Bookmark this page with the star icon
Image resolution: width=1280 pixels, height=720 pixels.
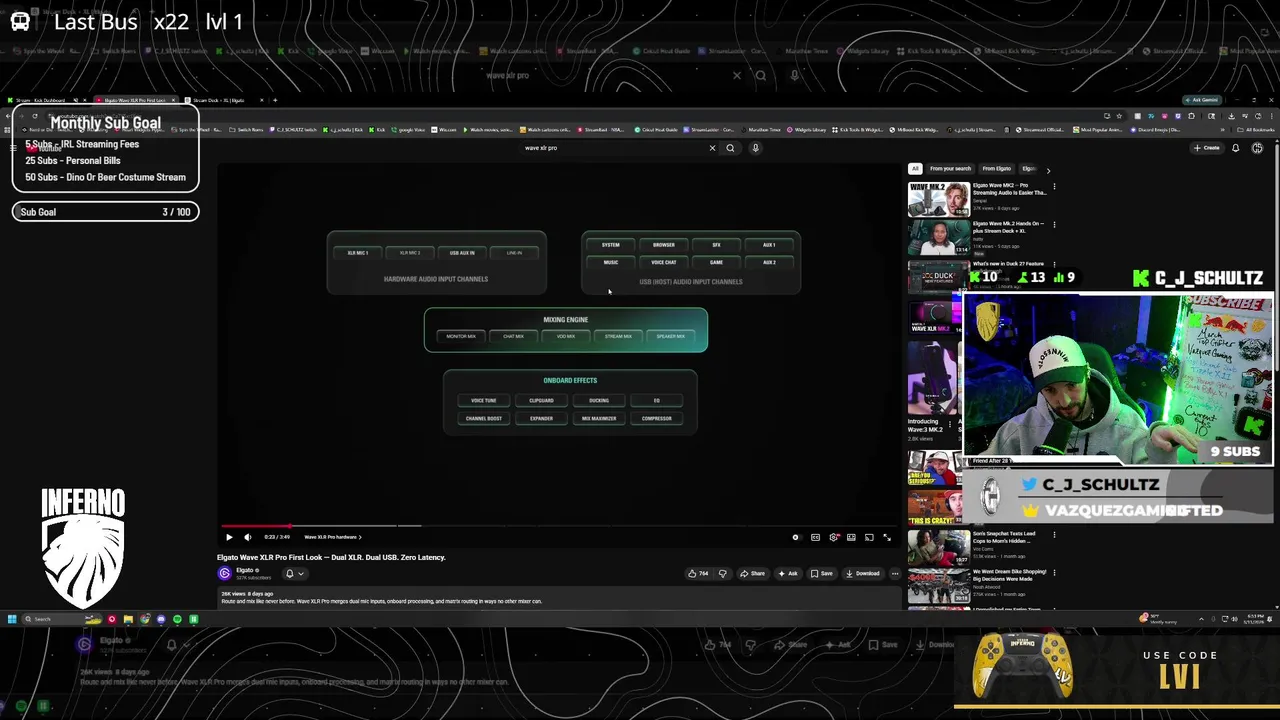click(x=1119, y=116)
